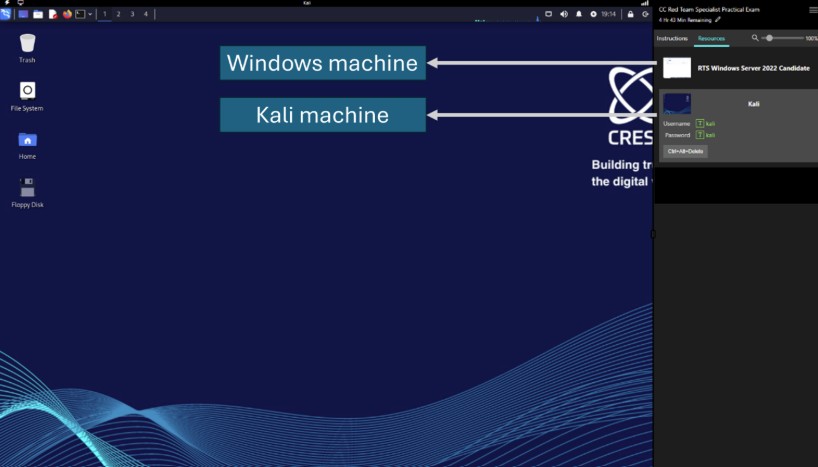
Task: Open the Kali applications menu icon
Action: point(5,14)
